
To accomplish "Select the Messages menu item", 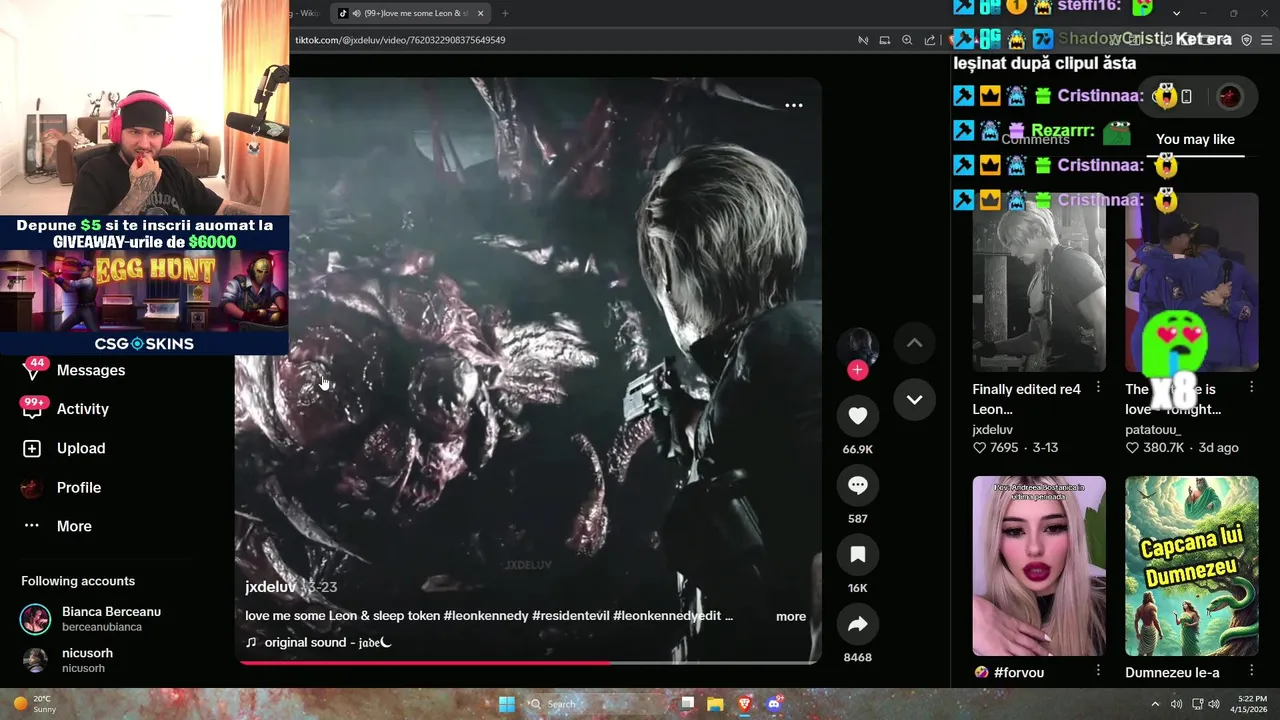I will click(x=91, y=370).
